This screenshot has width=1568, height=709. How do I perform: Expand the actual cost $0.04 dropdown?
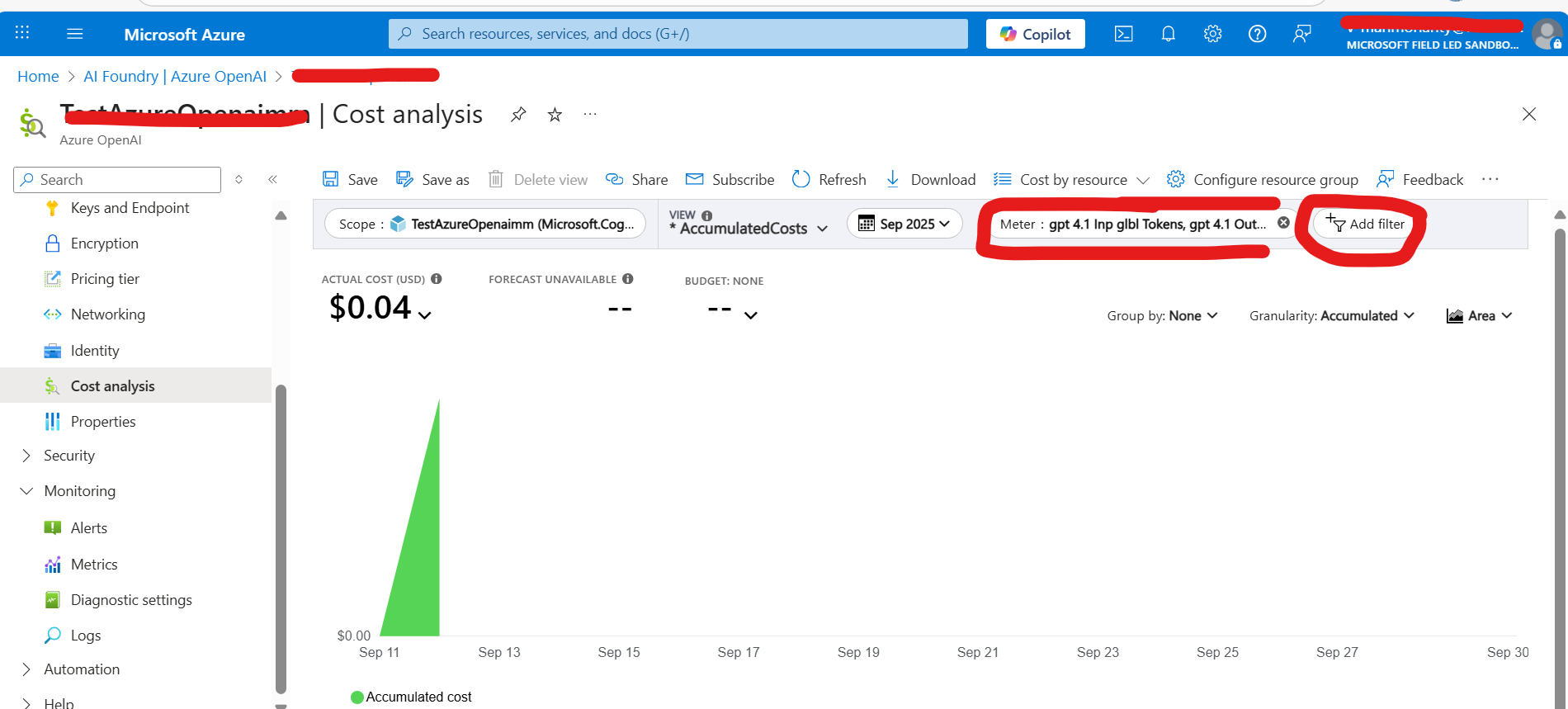pos(424,314)
